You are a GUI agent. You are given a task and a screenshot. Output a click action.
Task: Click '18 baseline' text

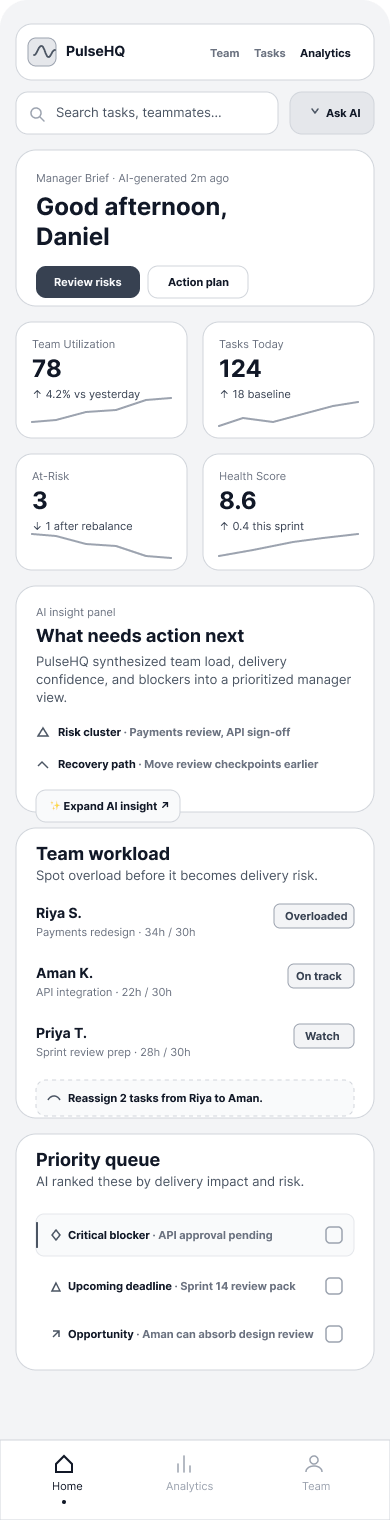click(261, 394)
